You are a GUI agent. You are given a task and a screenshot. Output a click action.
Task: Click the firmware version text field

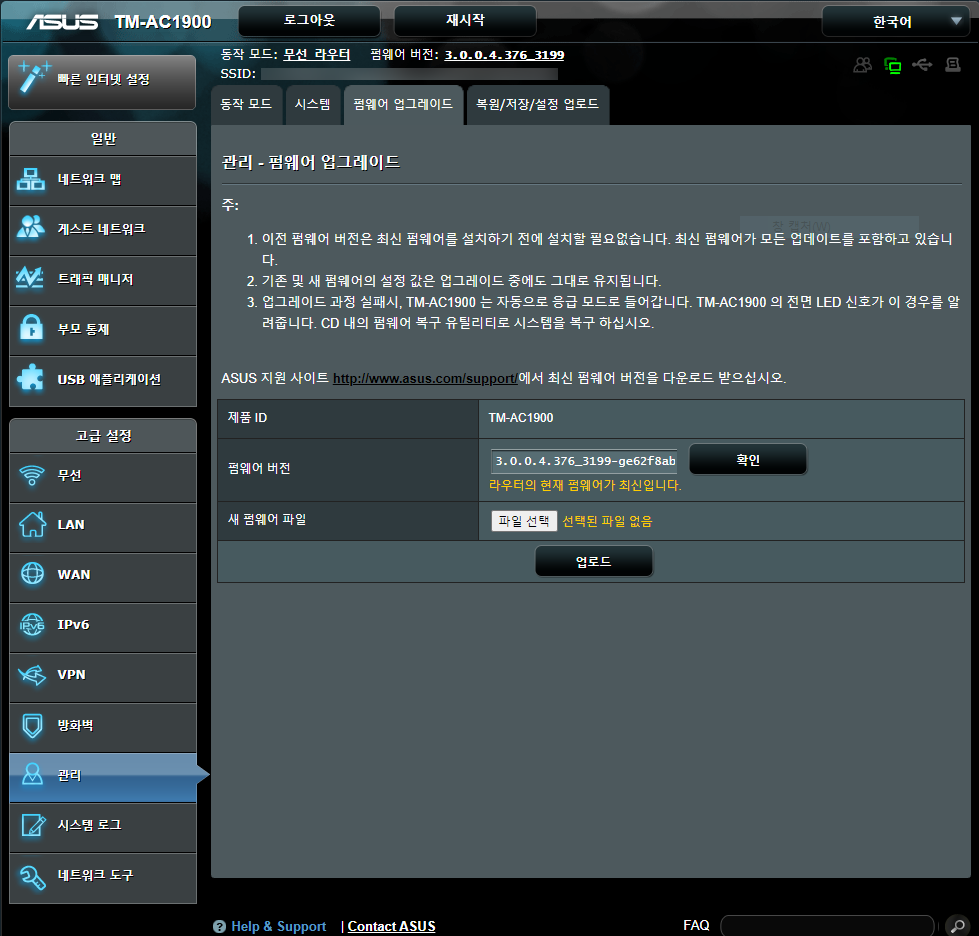click(584, 461)
